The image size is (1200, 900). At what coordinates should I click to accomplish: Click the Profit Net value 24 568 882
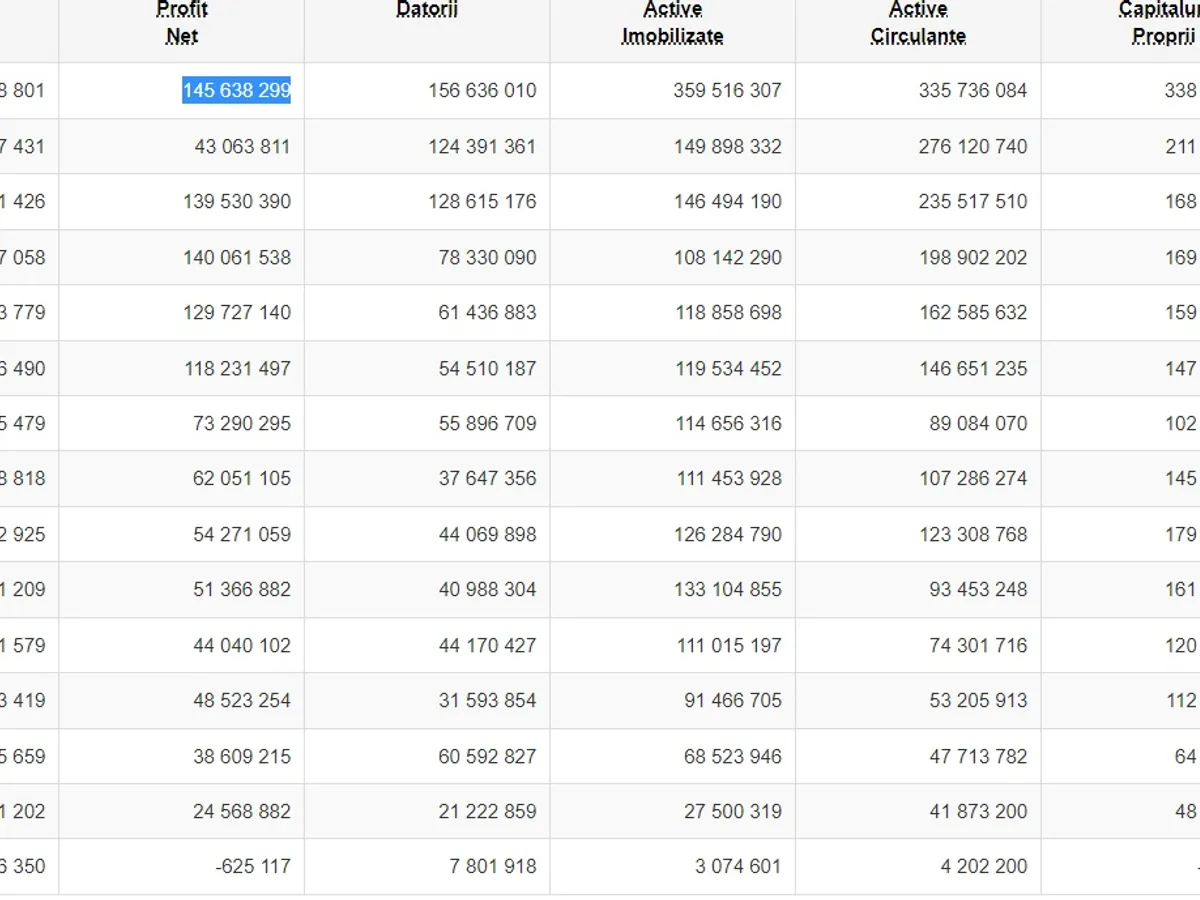click(242, 812)
